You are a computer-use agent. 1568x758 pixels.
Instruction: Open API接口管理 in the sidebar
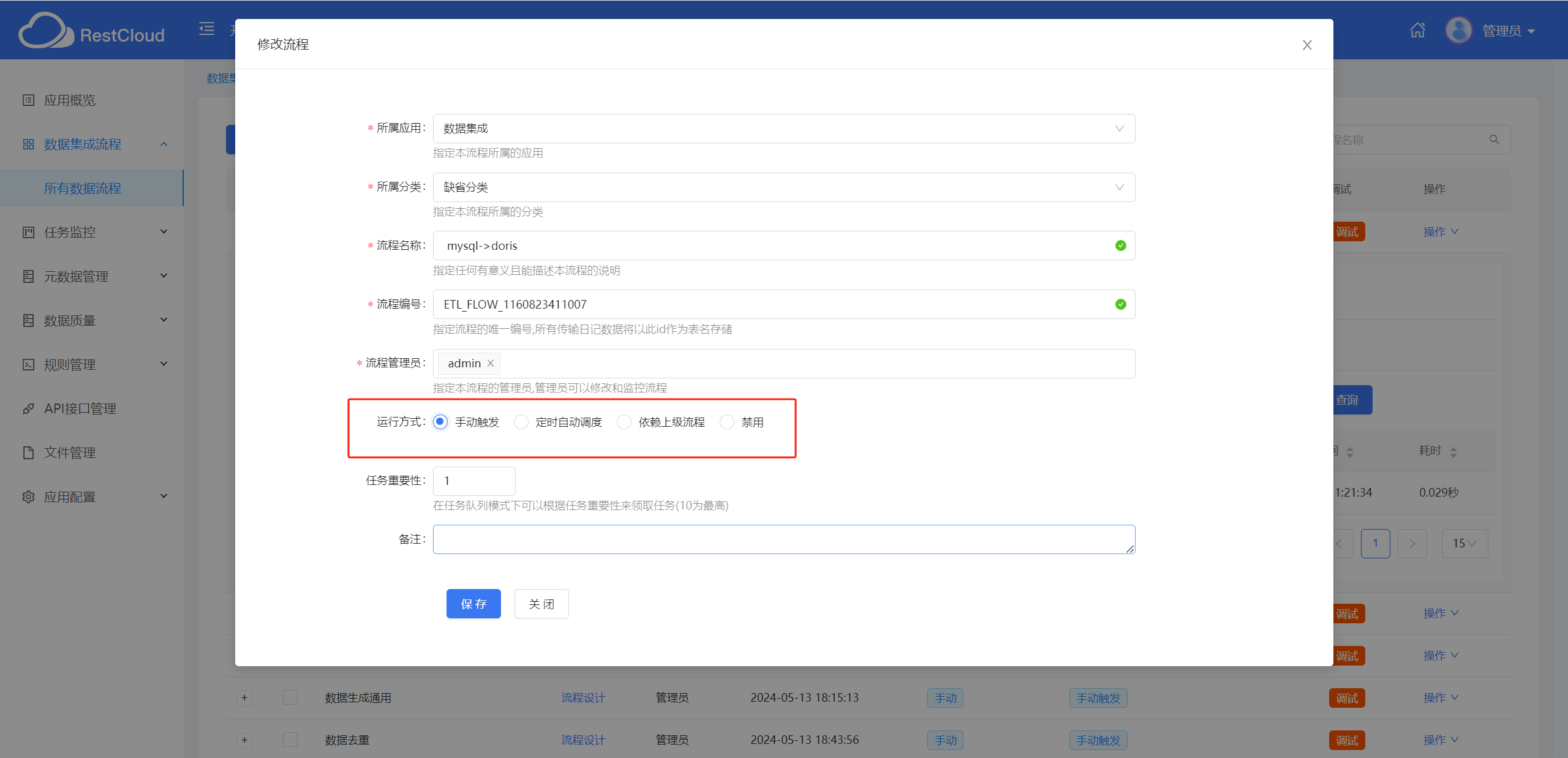(x=80, y=408)
